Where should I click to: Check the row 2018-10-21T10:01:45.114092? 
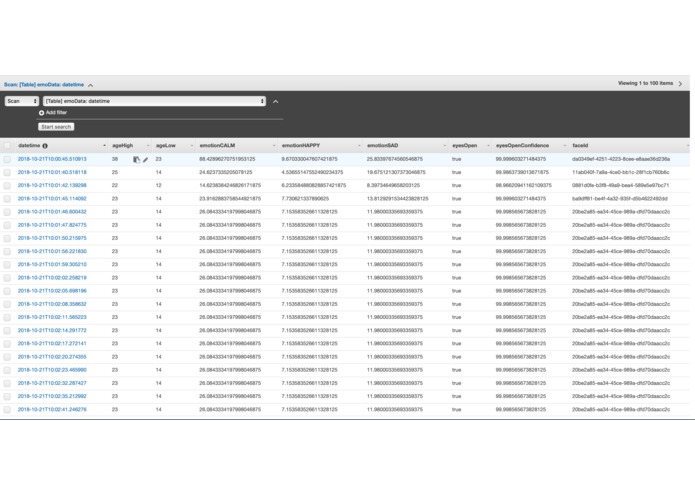tap(7, 199)
